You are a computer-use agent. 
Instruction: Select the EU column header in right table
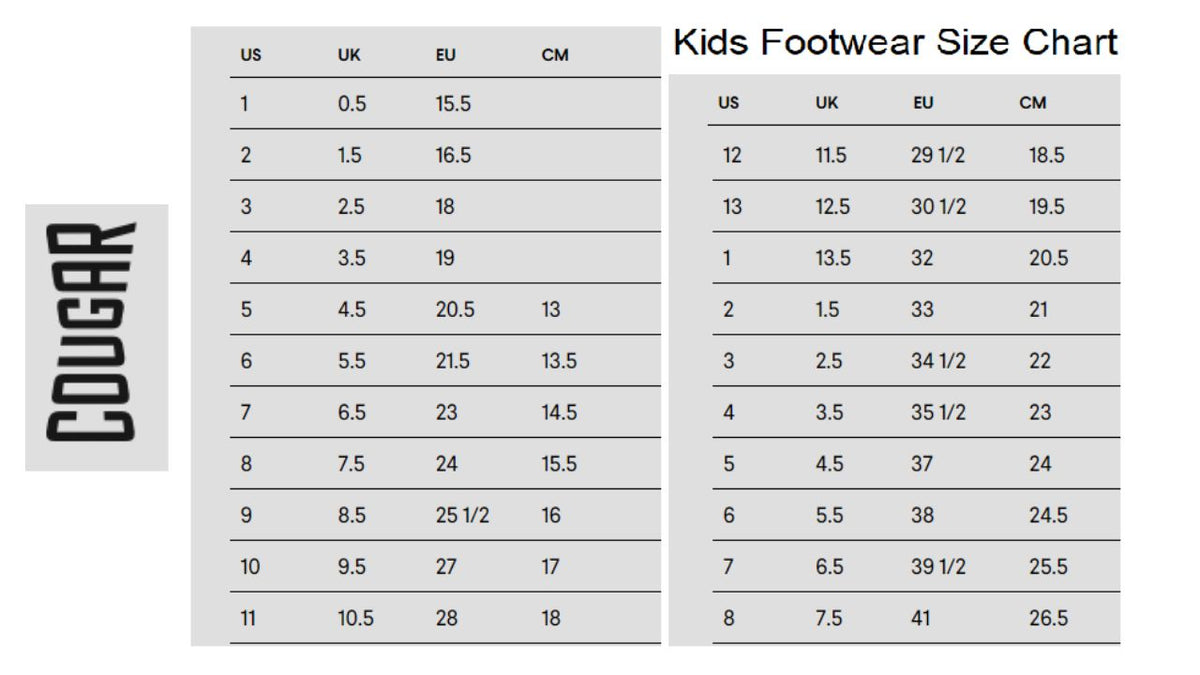[x=923, y=103]
